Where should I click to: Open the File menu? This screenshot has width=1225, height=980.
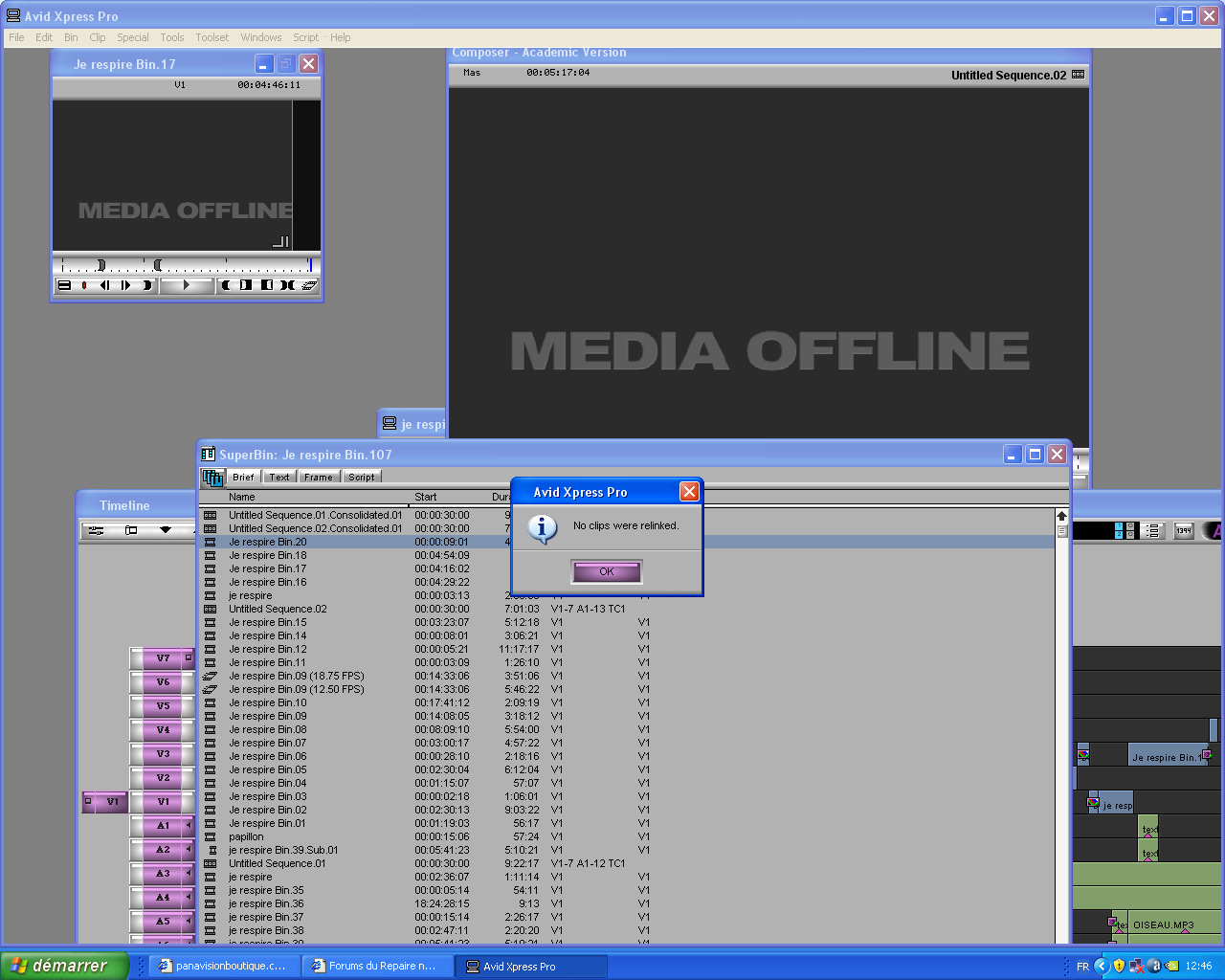pos(16,37)
